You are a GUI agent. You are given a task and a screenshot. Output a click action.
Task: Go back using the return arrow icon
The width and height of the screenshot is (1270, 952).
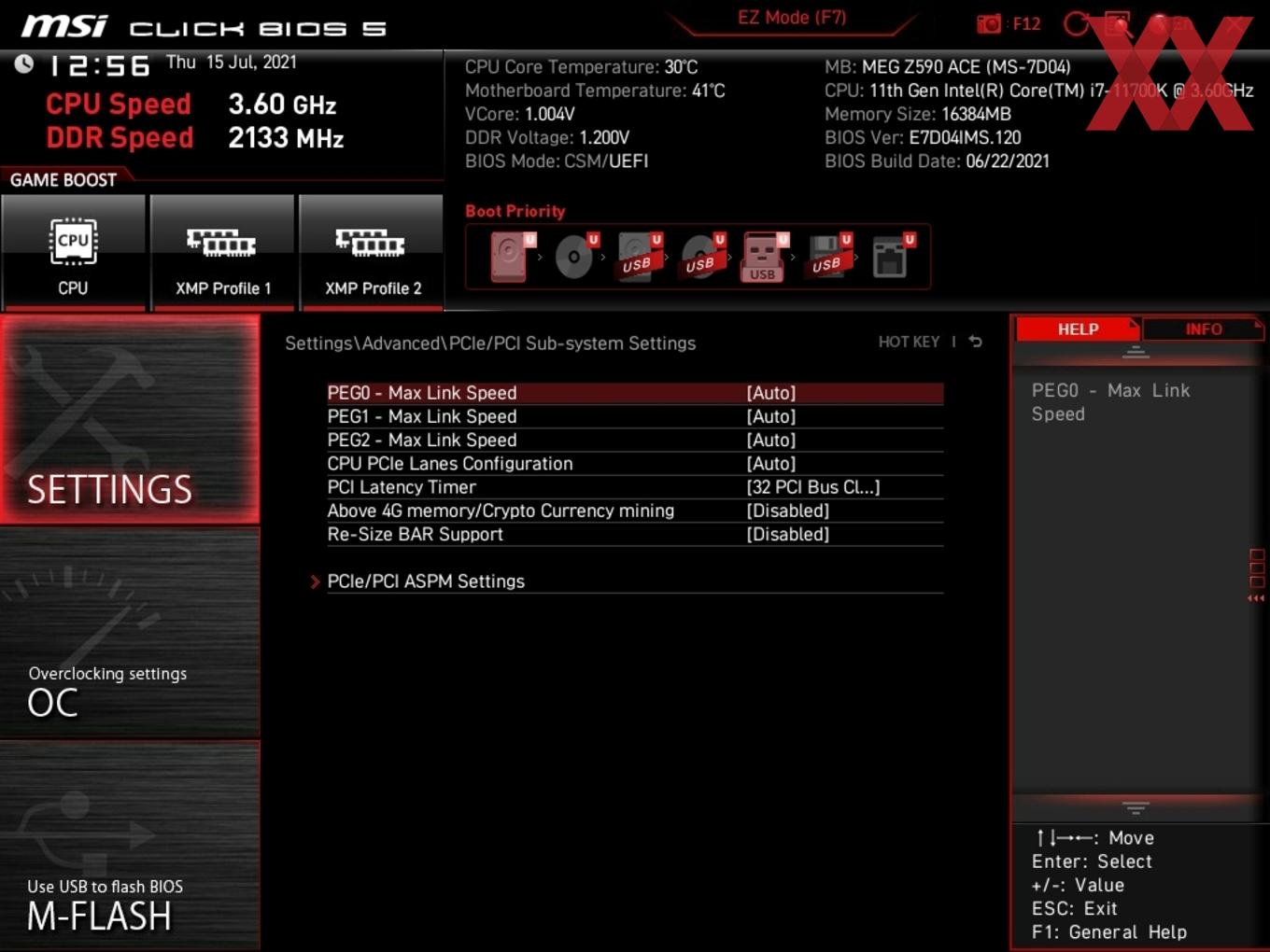pos(976,342)
